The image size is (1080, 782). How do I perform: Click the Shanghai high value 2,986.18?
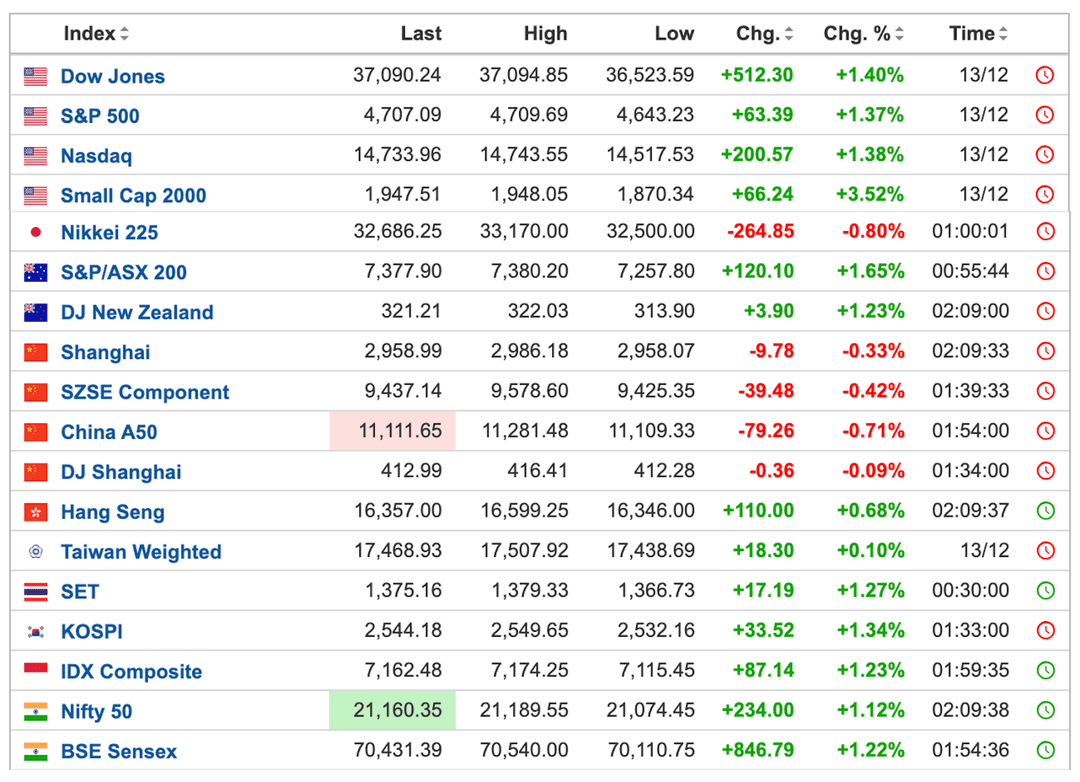[x=530, y=351]
